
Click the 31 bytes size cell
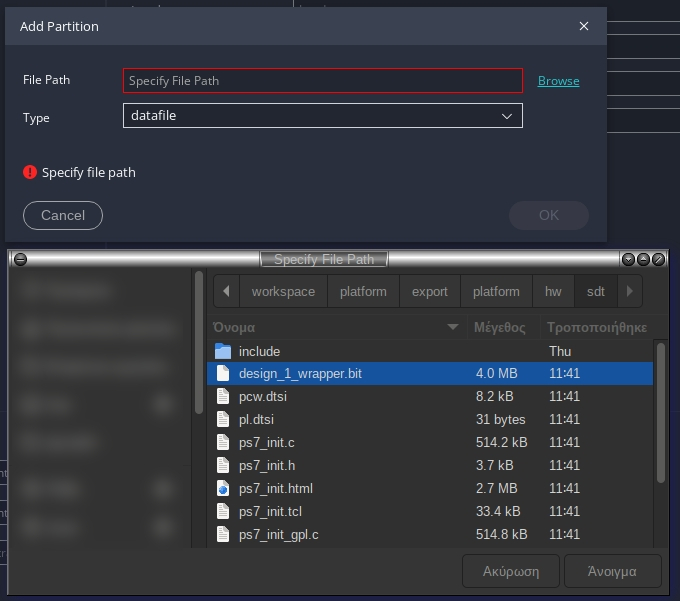(x=500, y=419)
